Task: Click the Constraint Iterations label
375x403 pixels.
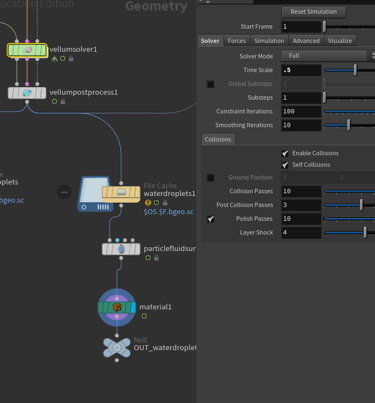Action: click(x=244, y=112)
